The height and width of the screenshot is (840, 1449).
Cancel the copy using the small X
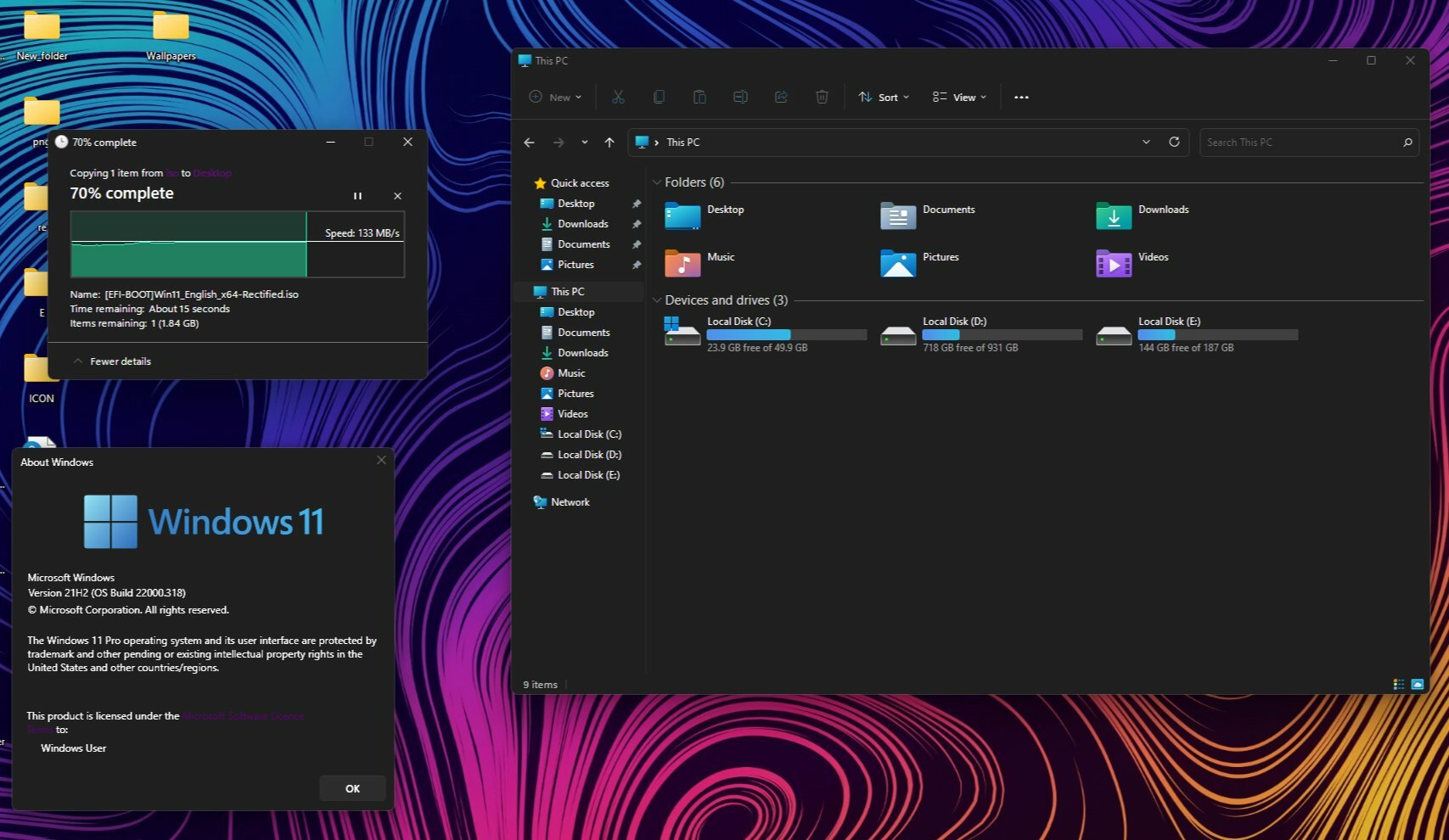397,196
